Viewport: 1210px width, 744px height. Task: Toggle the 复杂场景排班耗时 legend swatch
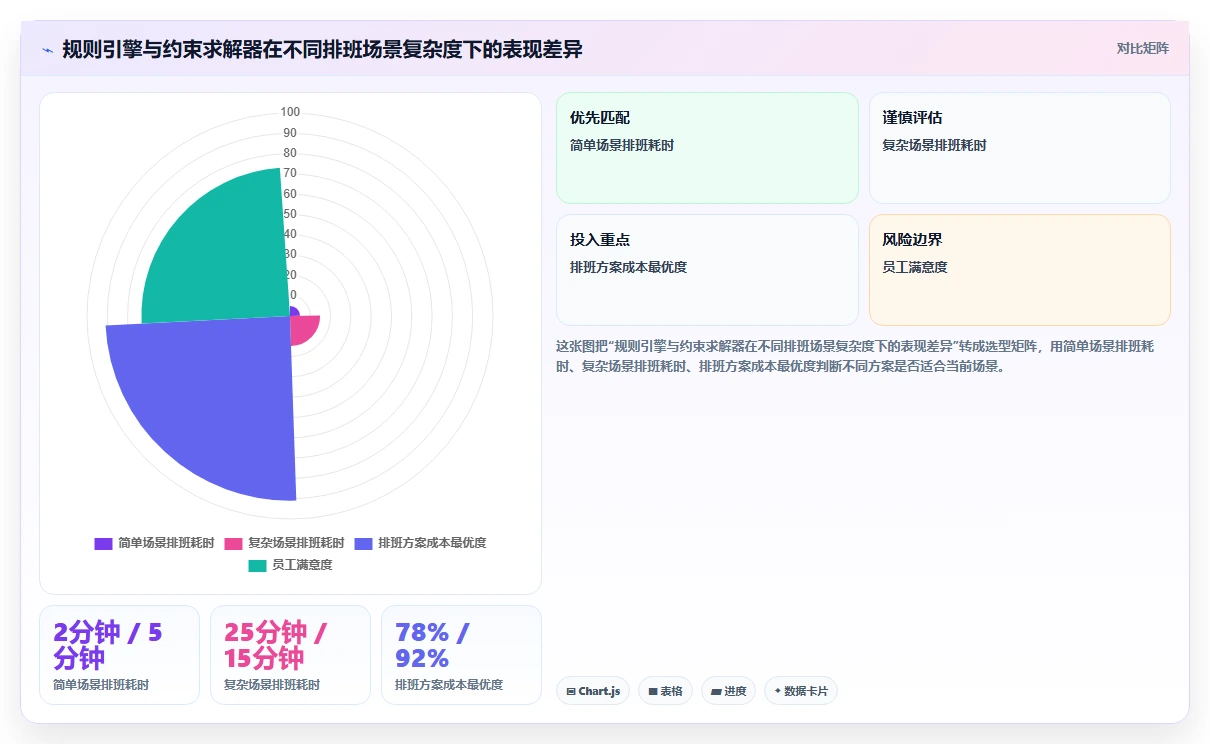click(234, 543)
